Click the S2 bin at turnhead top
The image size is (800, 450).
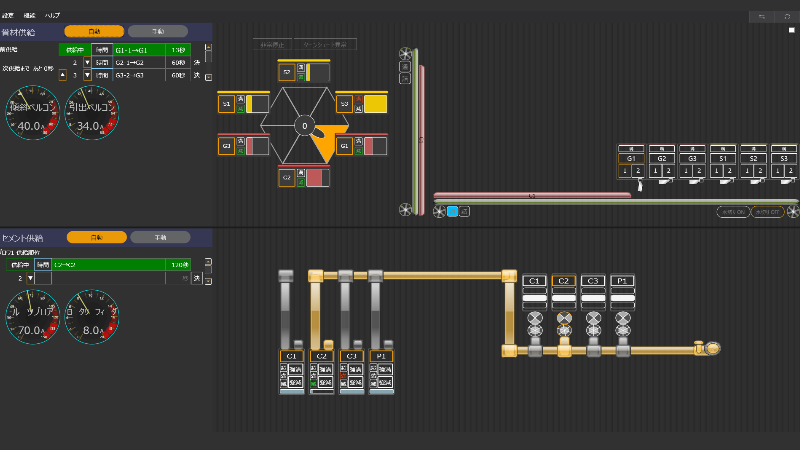287,72
